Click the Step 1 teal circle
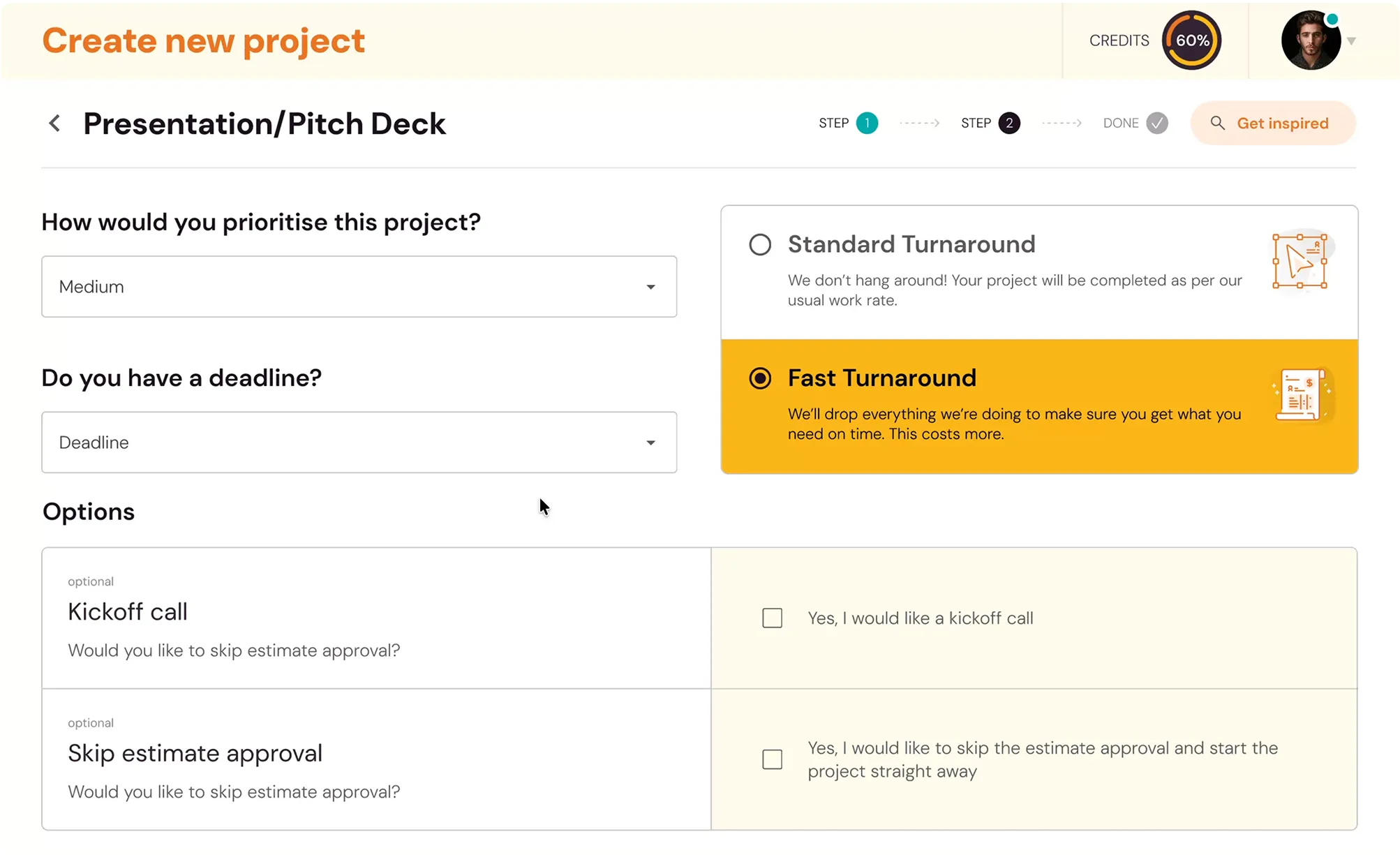Viewport: 1400px width, 855px height. (867, 123)
